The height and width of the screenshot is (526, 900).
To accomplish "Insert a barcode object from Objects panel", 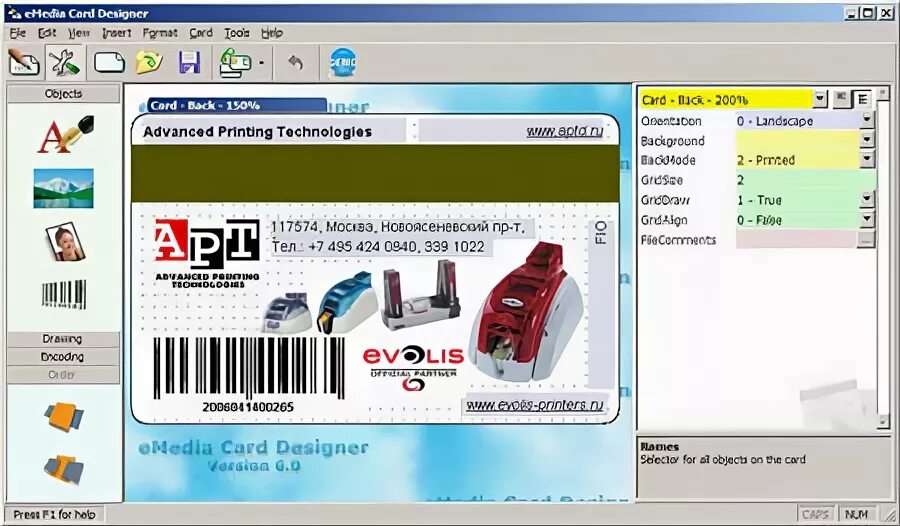I will [x=64, y=295].
